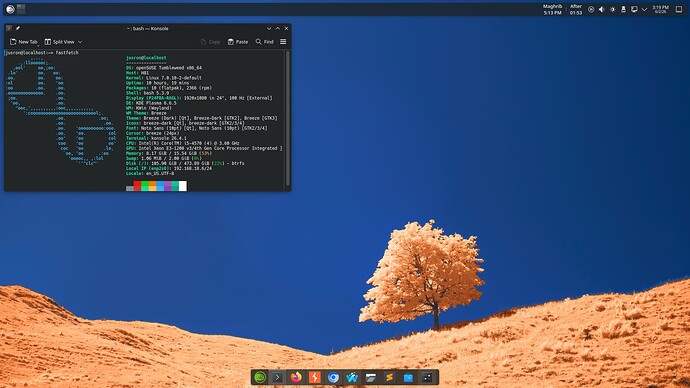Open the brightness sun tray icon
Viewport: 690px width, 388px height.
(x=613, y=9)
